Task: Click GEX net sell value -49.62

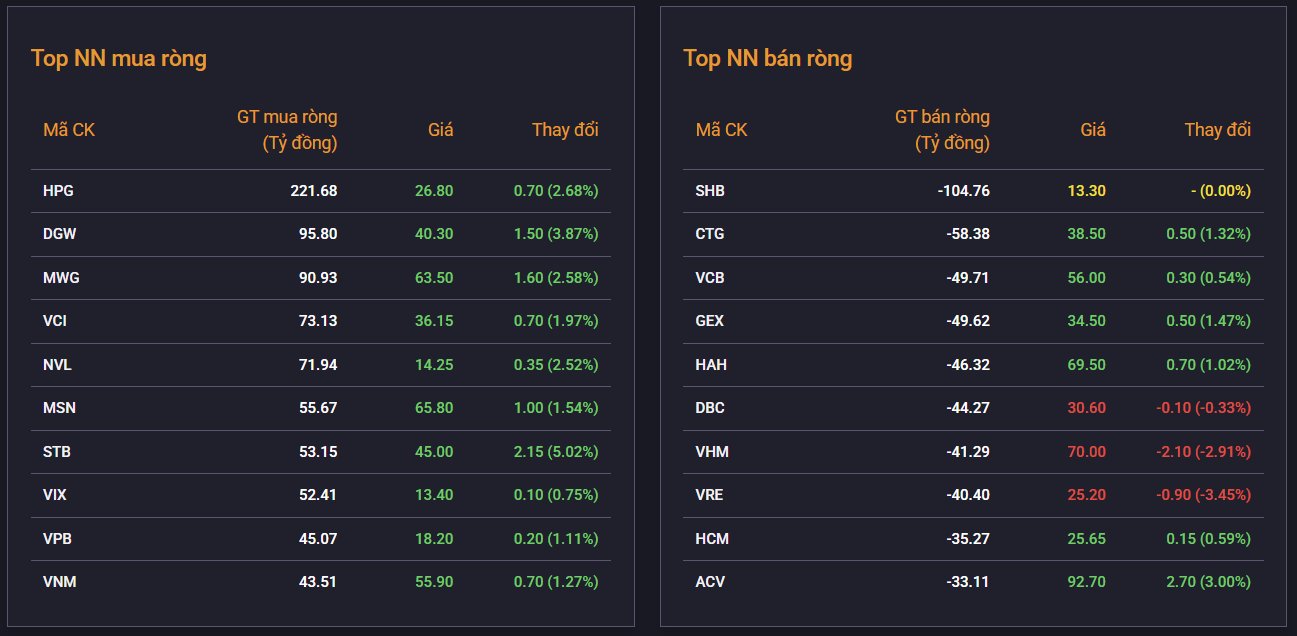Action: click(968, 321)
